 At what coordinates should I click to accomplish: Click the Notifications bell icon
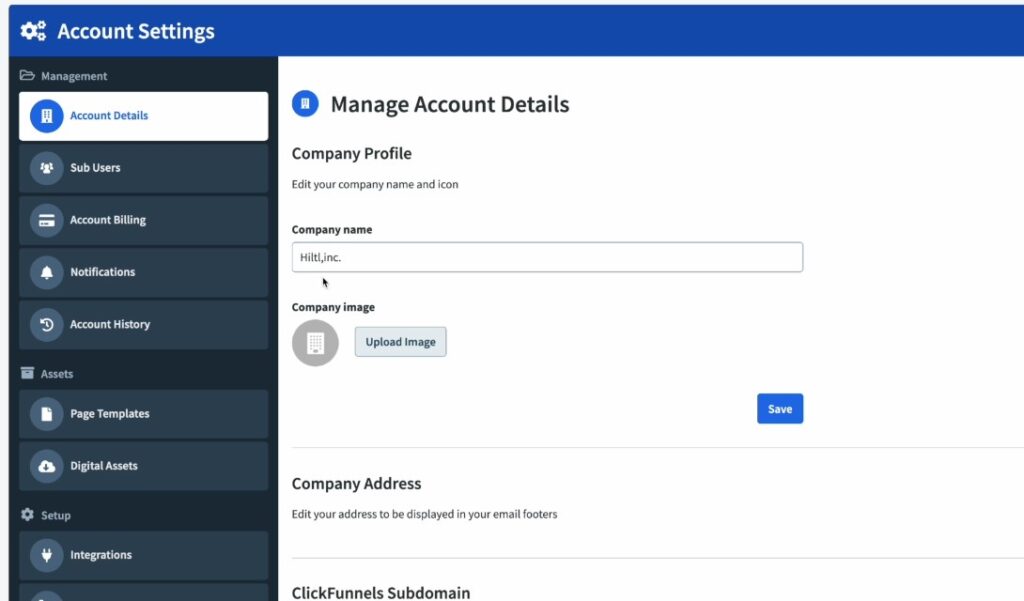pyautogui.click(x=46, y=272)
